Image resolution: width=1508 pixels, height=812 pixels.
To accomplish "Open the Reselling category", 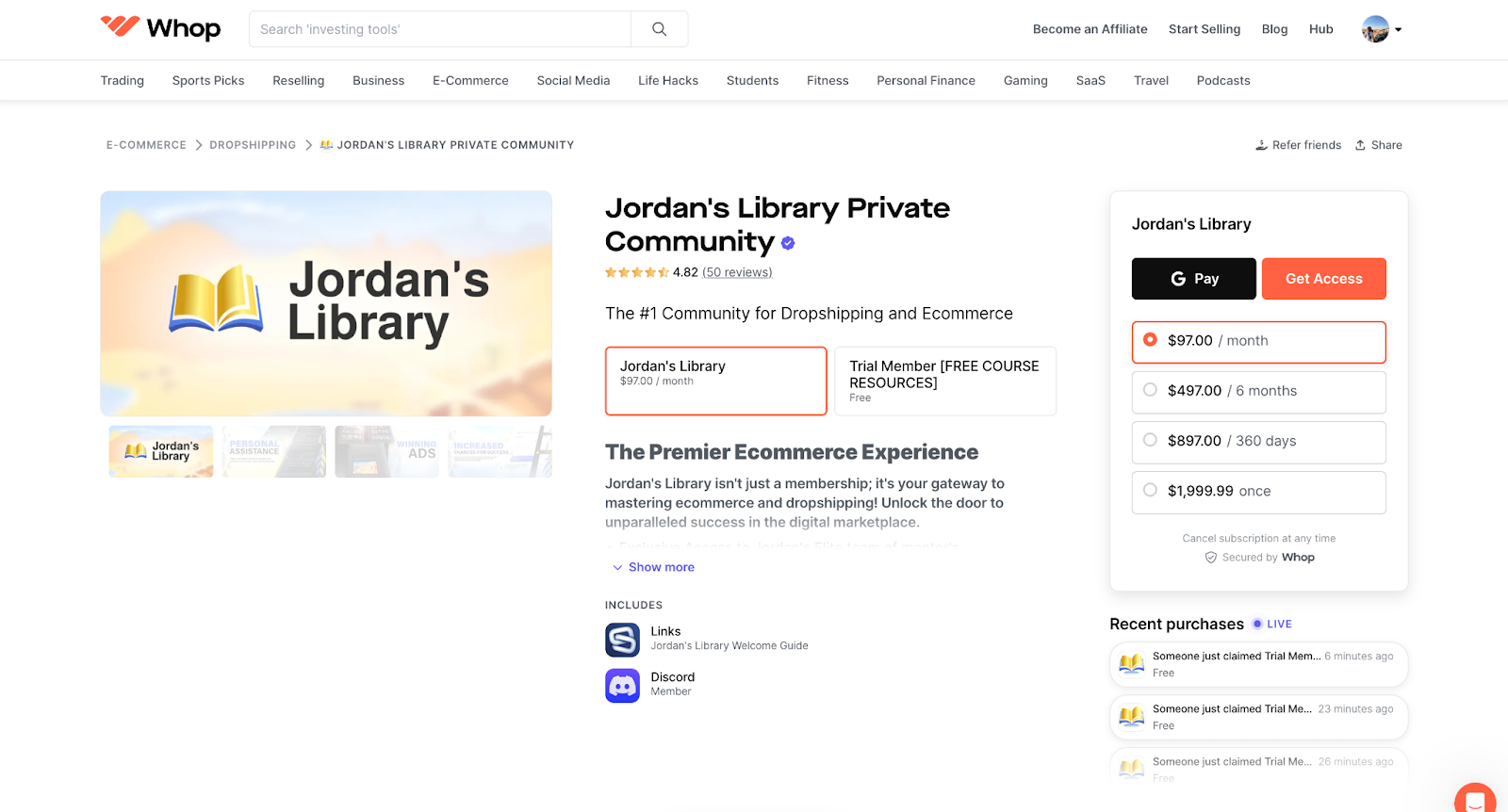I will coord(299,81).
